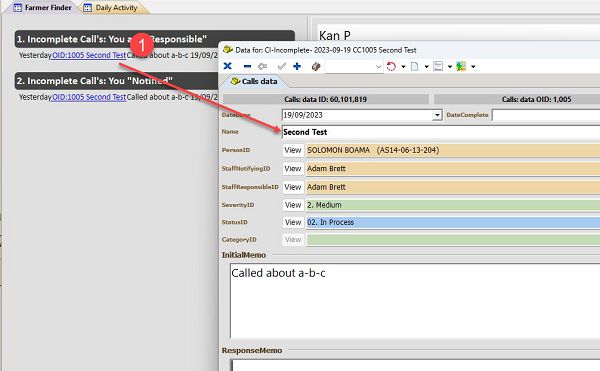Click the map picture icon in toolbar
This screenshot has width=600, height=371.
(x=461, y=67)
